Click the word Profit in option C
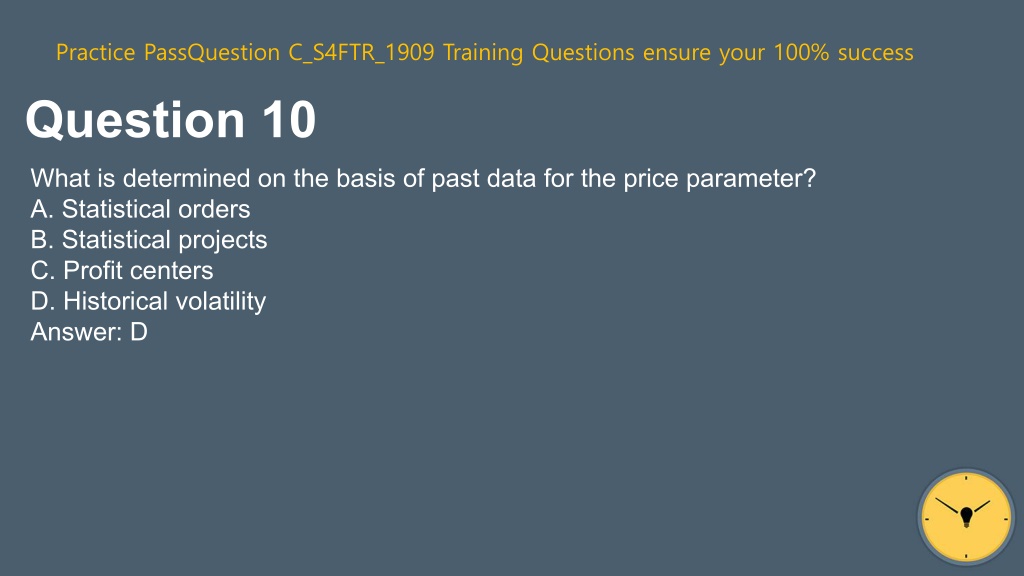1024x576 pixels. [93, 270]
